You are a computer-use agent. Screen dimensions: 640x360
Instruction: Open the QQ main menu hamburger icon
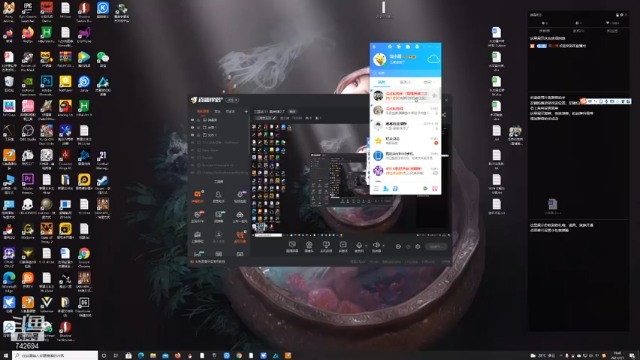click(x=376, y=189)
